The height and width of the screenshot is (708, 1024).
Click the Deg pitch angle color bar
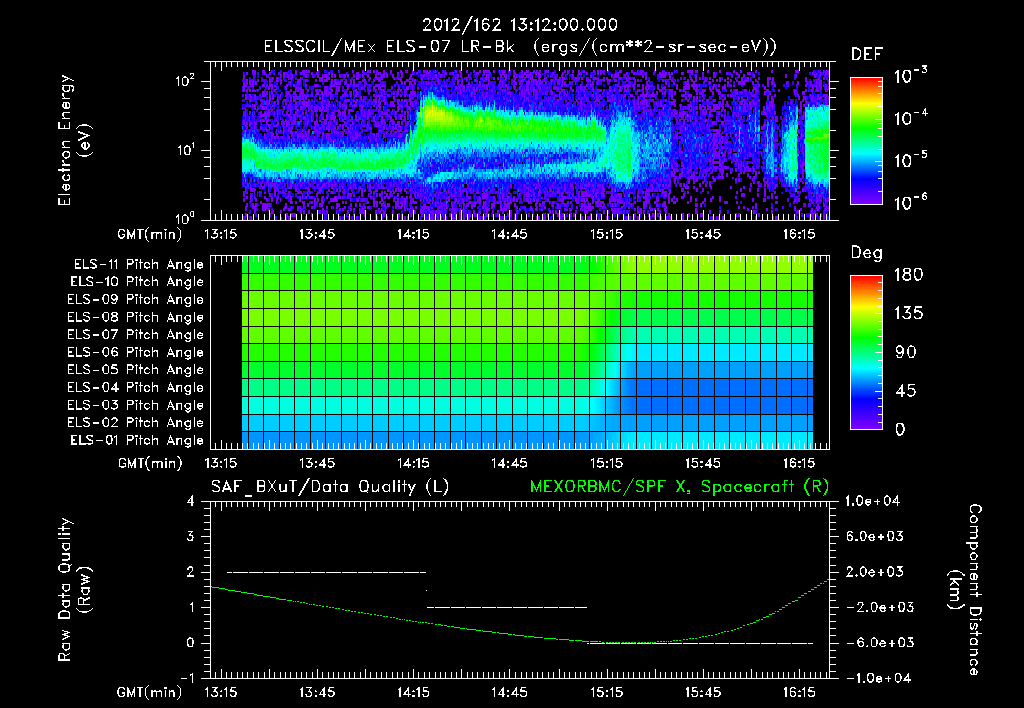pos(866,352)
